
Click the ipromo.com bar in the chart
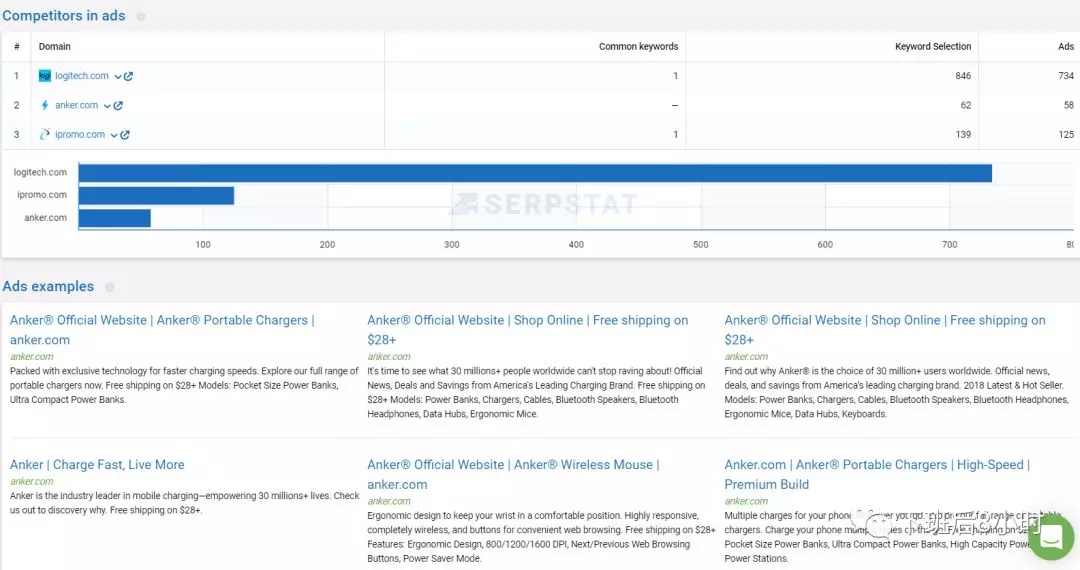(x=156, y=195)
